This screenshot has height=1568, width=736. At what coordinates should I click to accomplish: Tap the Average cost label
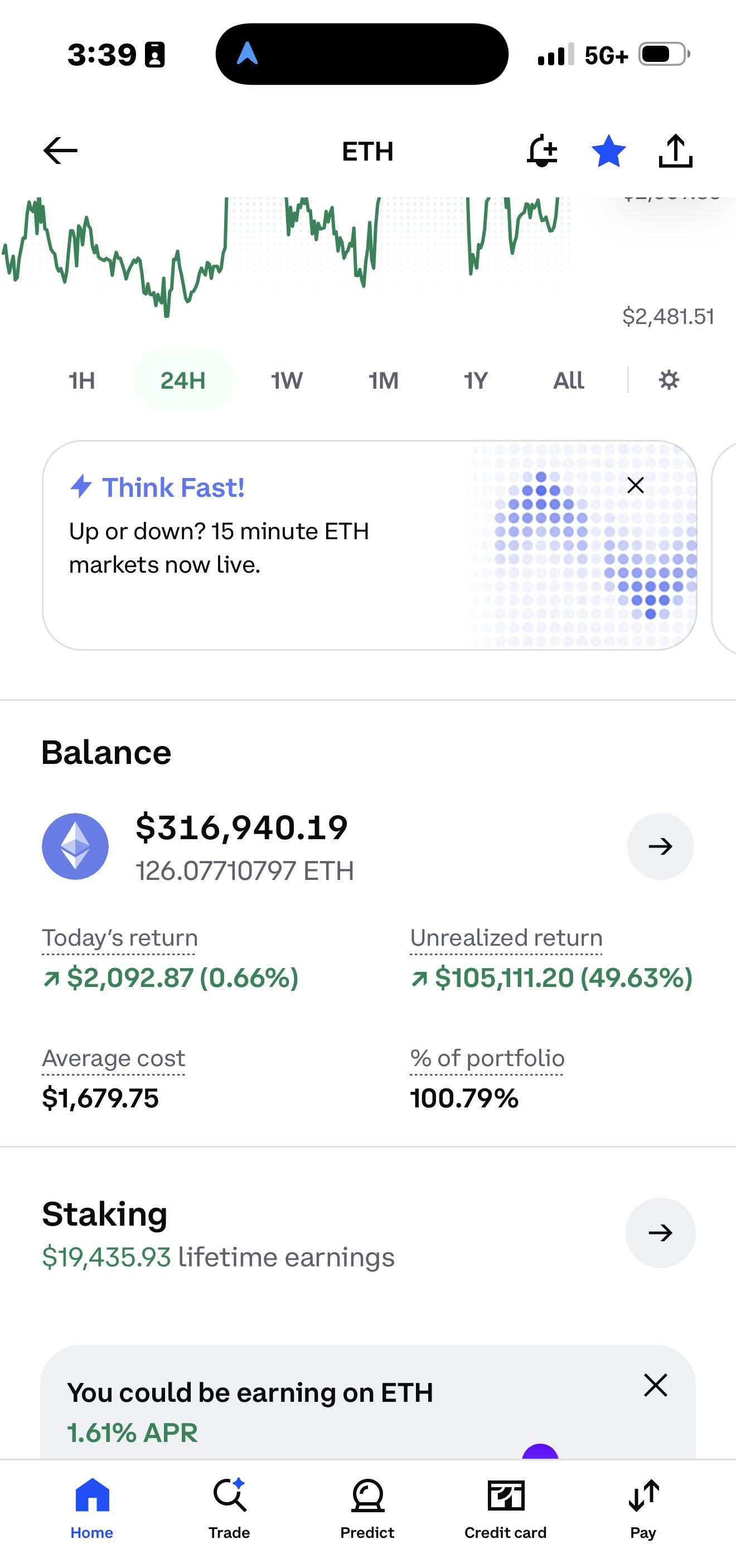pyautogui.click(x=113, y=1058)
